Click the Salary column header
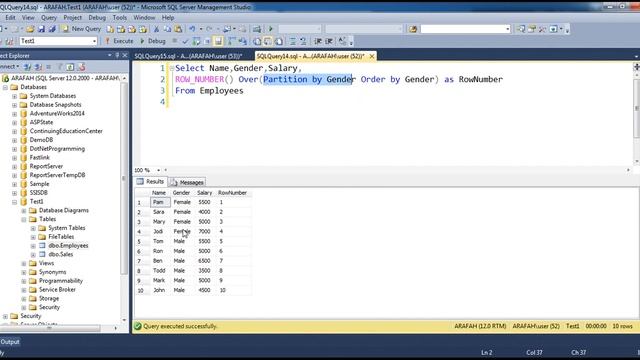The width and height of the screenshot is (640, 360). pyautogui.click(x=204, y=193)
